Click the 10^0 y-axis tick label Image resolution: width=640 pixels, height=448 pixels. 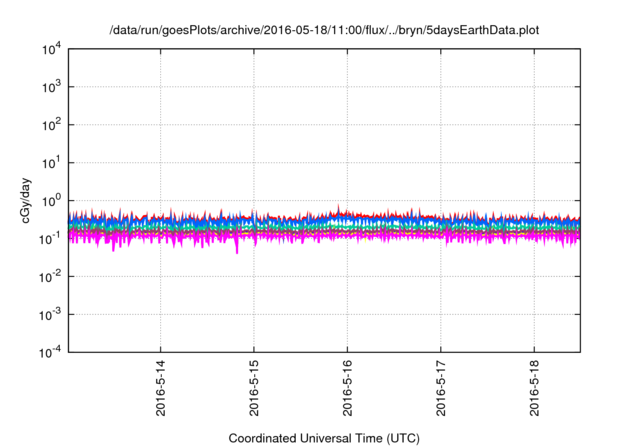[x=50, y=200]
